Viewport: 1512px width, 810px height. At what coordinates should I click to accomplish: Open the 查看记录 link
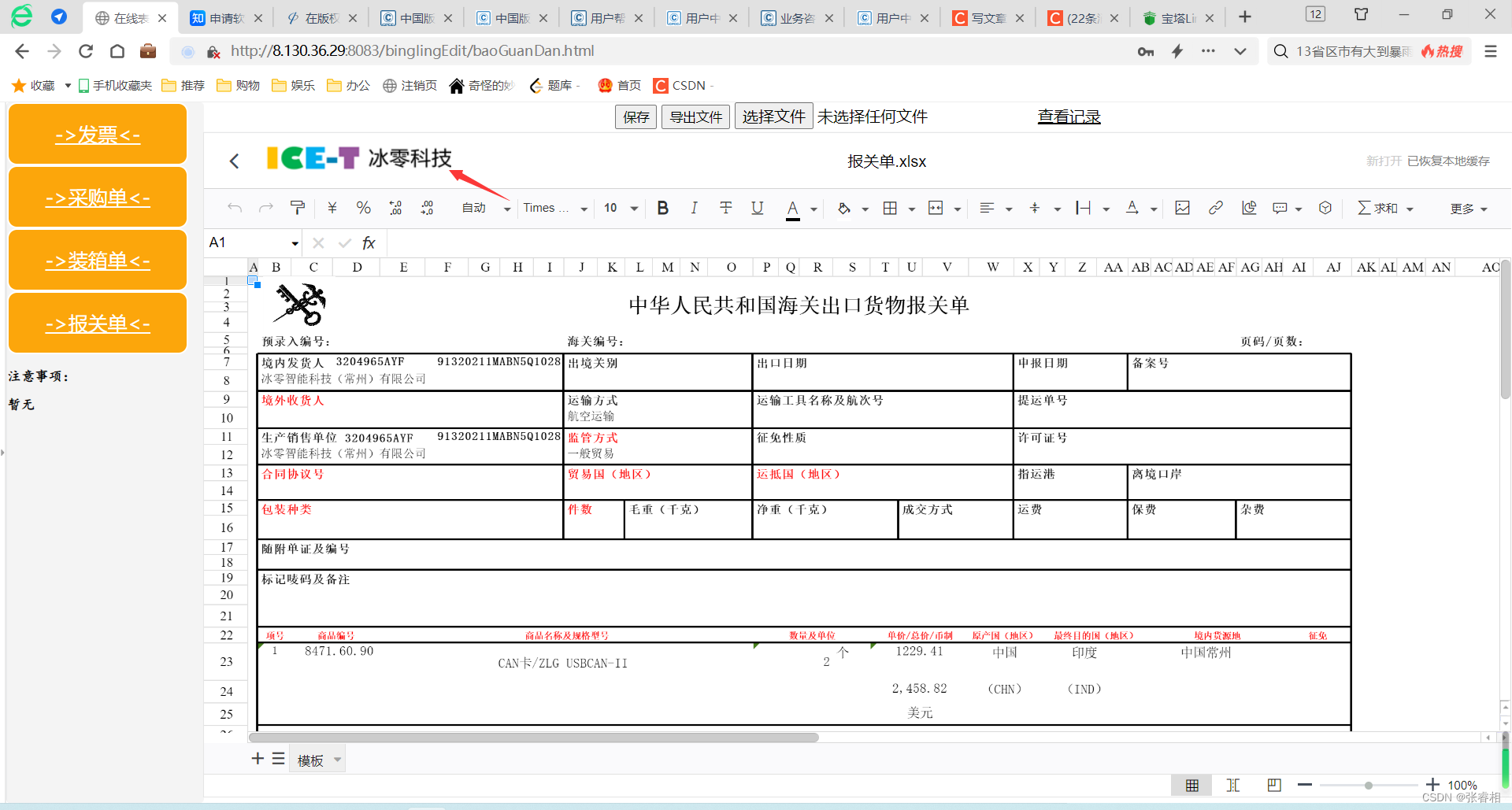point(1069,116)
